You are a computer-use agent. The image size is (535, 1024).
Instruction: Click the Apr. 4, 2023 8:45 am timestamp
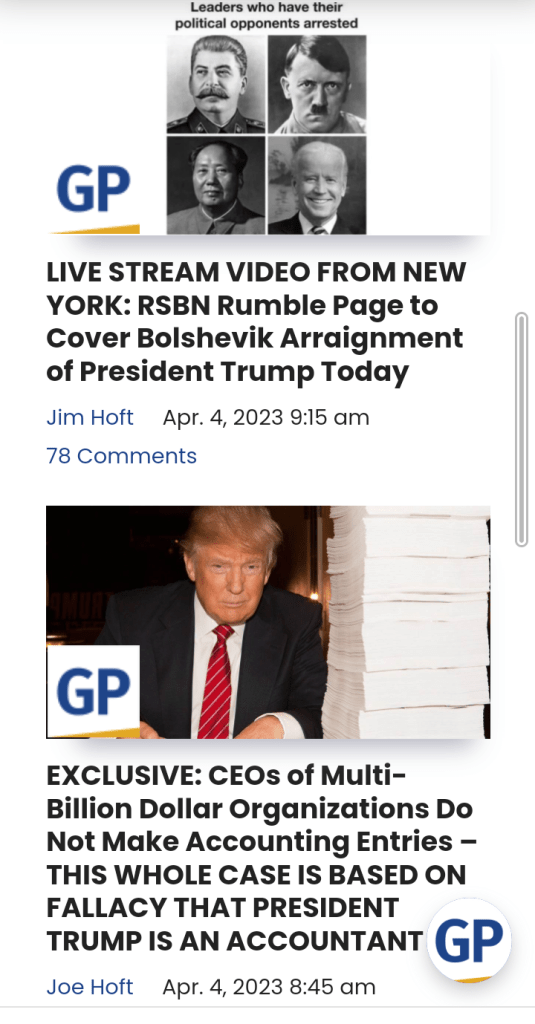[x=268, y=986]
